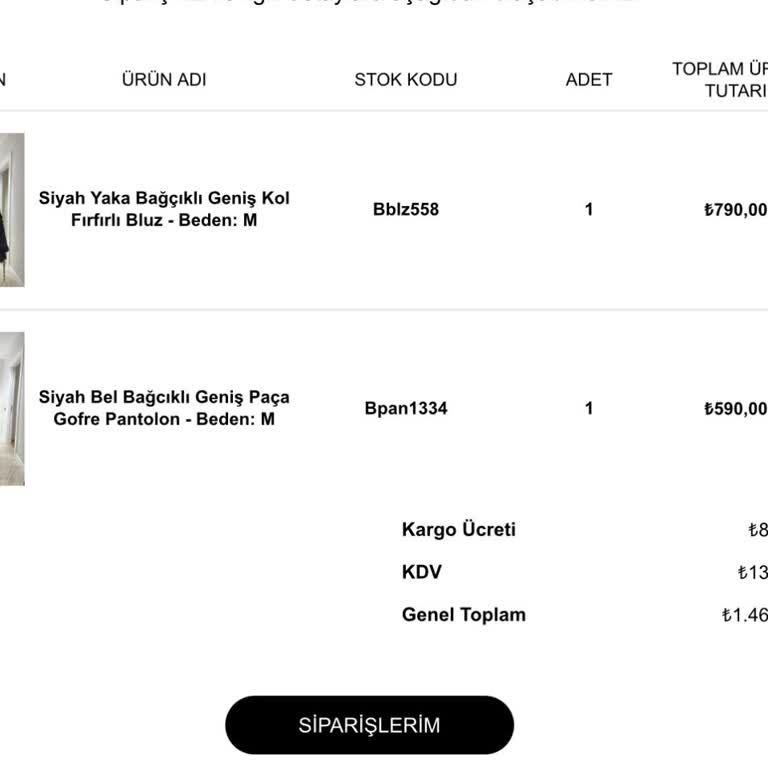This screenshot has width=768, height=768.
Task: Click the pants product thumbnail image
Action: point(11,408)
